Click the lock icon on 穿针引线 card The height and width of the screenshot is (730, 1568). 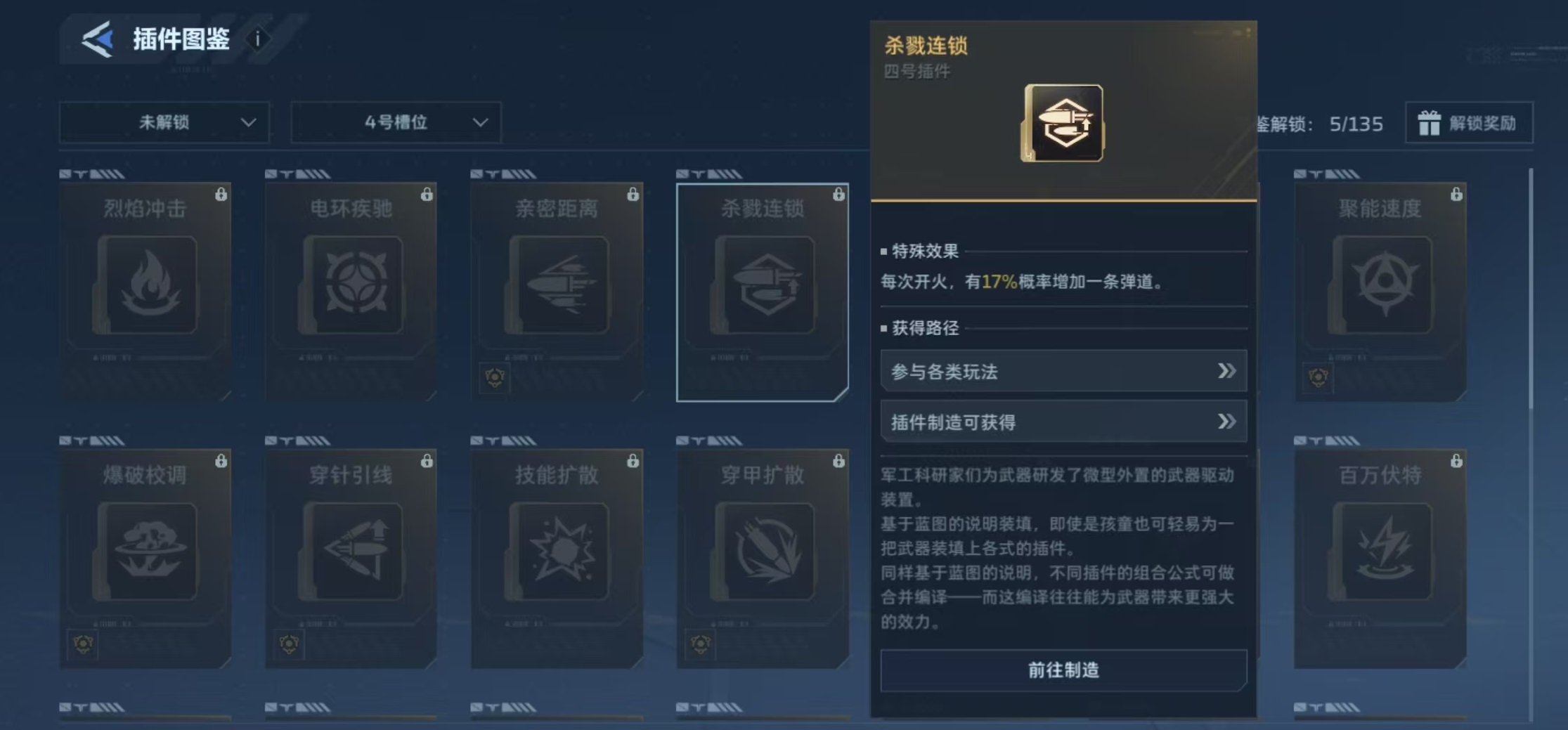[x=427, y=461]
